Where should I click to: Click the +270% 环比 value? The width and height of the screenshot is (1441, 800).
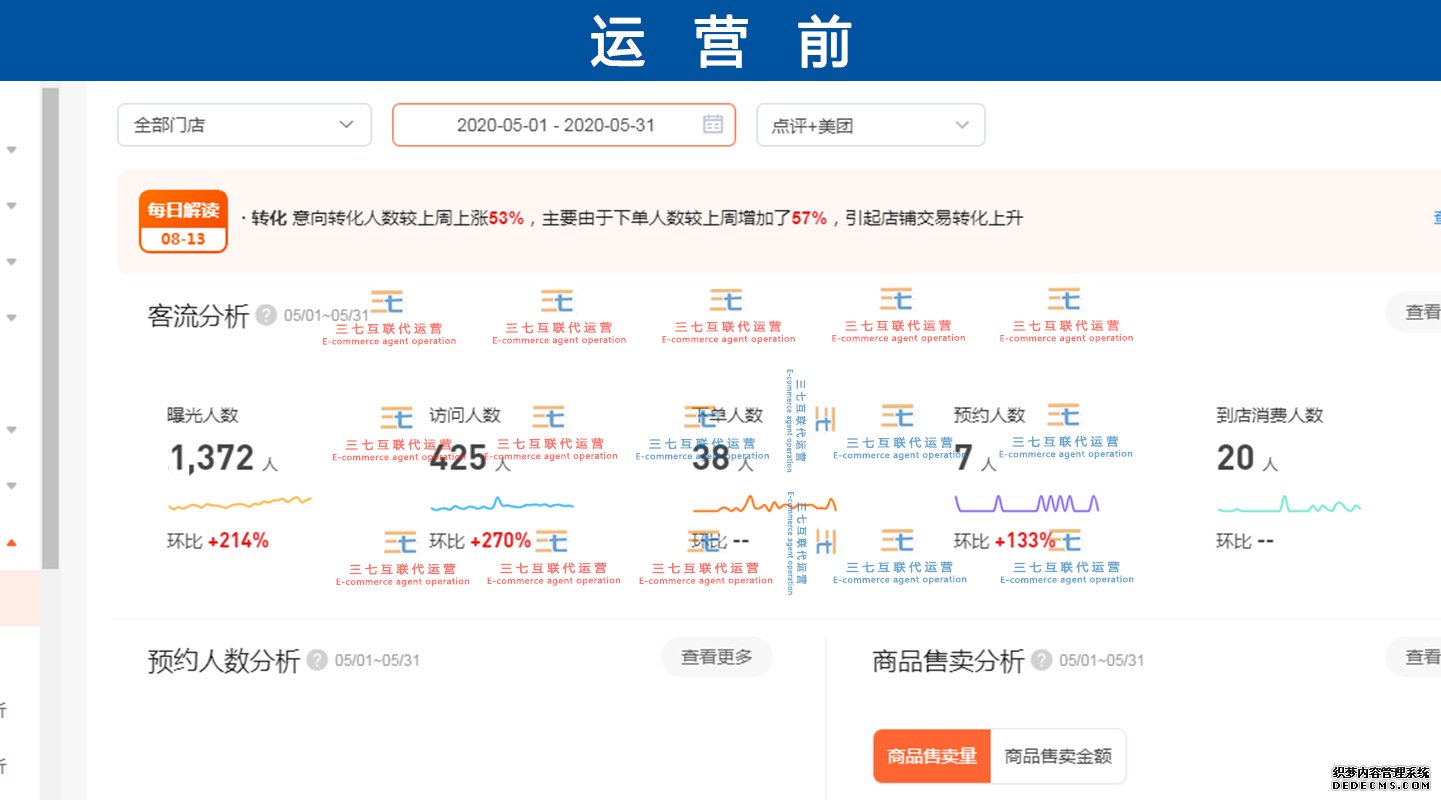tap(500, 541)
